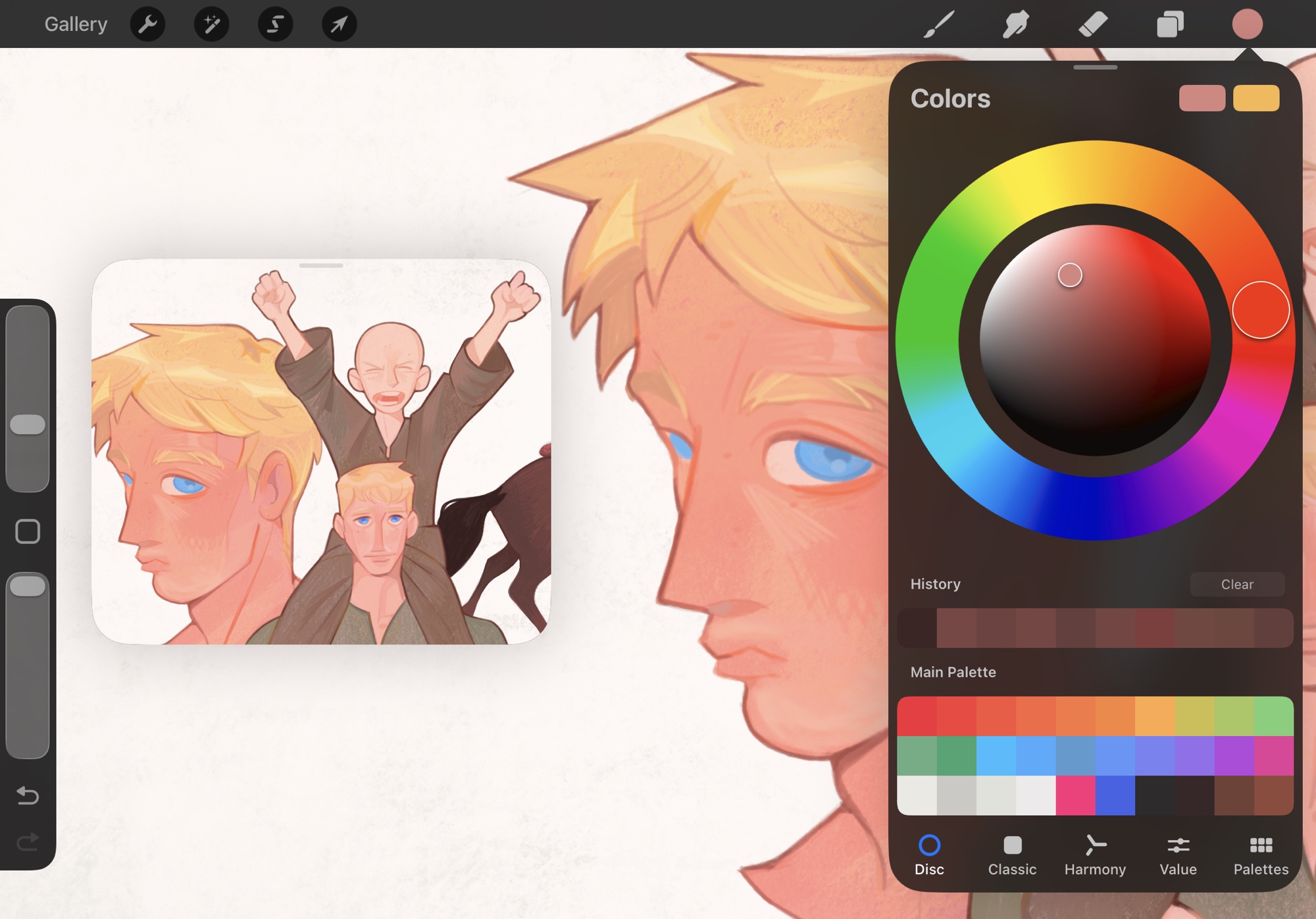Screen dimensions: 1316x919
Task: Open the Palettes tab
Action: 1261,855
